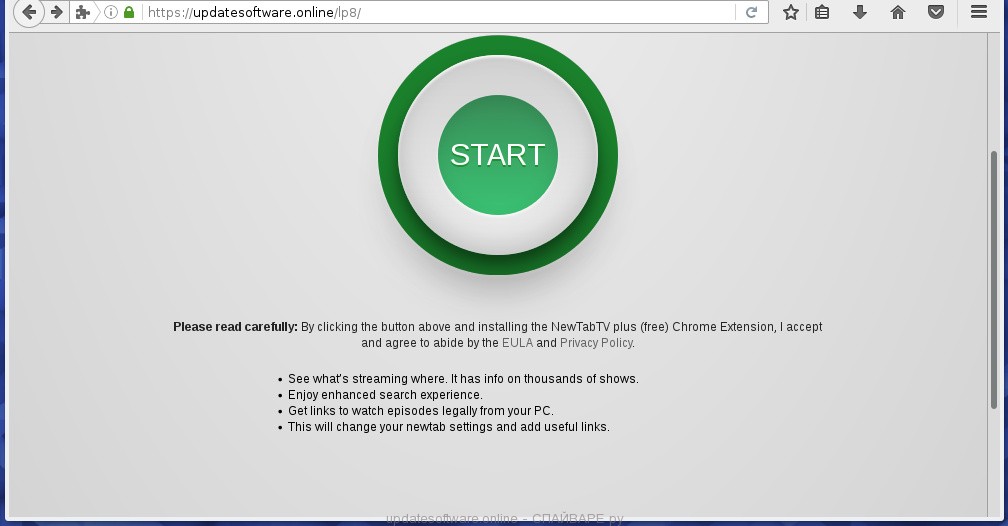Open the Privacy Policy link
1008x526 pixels.
coord(596,343)
